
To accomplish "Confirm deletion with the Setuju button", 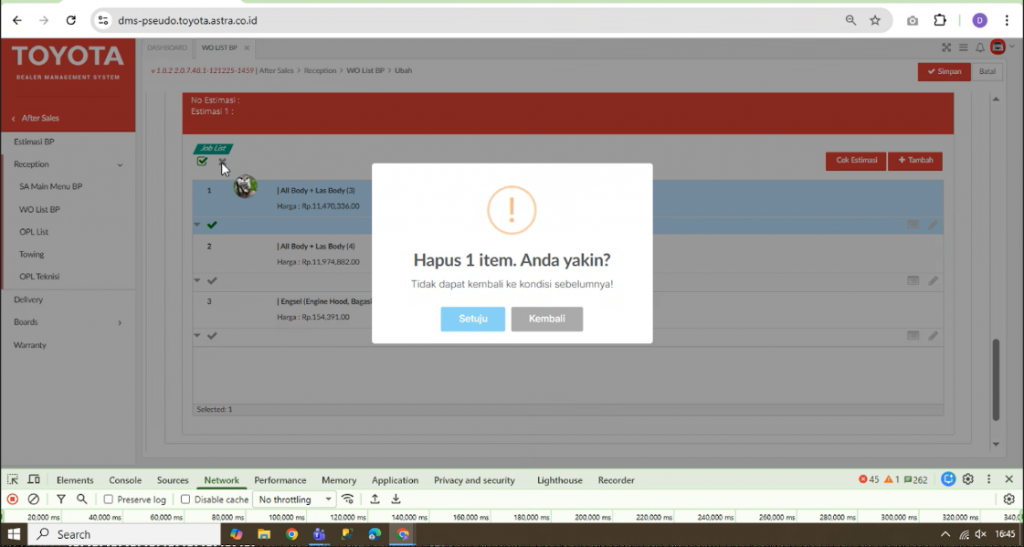I will coord(472,319).
